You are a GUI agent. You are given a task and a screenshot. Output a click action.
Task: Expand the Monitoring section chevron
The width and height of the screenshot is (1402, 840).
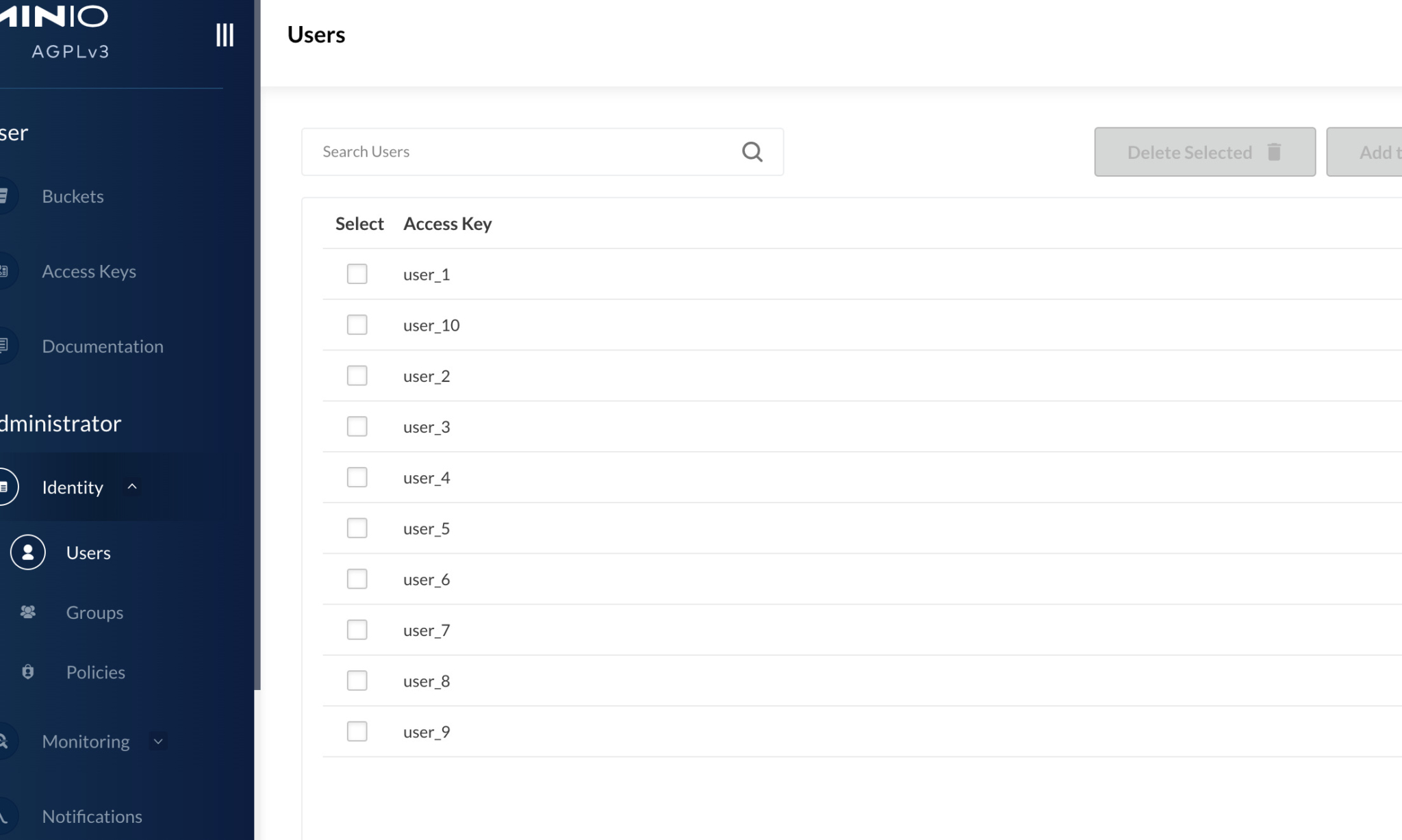click(x=158, y=741)
